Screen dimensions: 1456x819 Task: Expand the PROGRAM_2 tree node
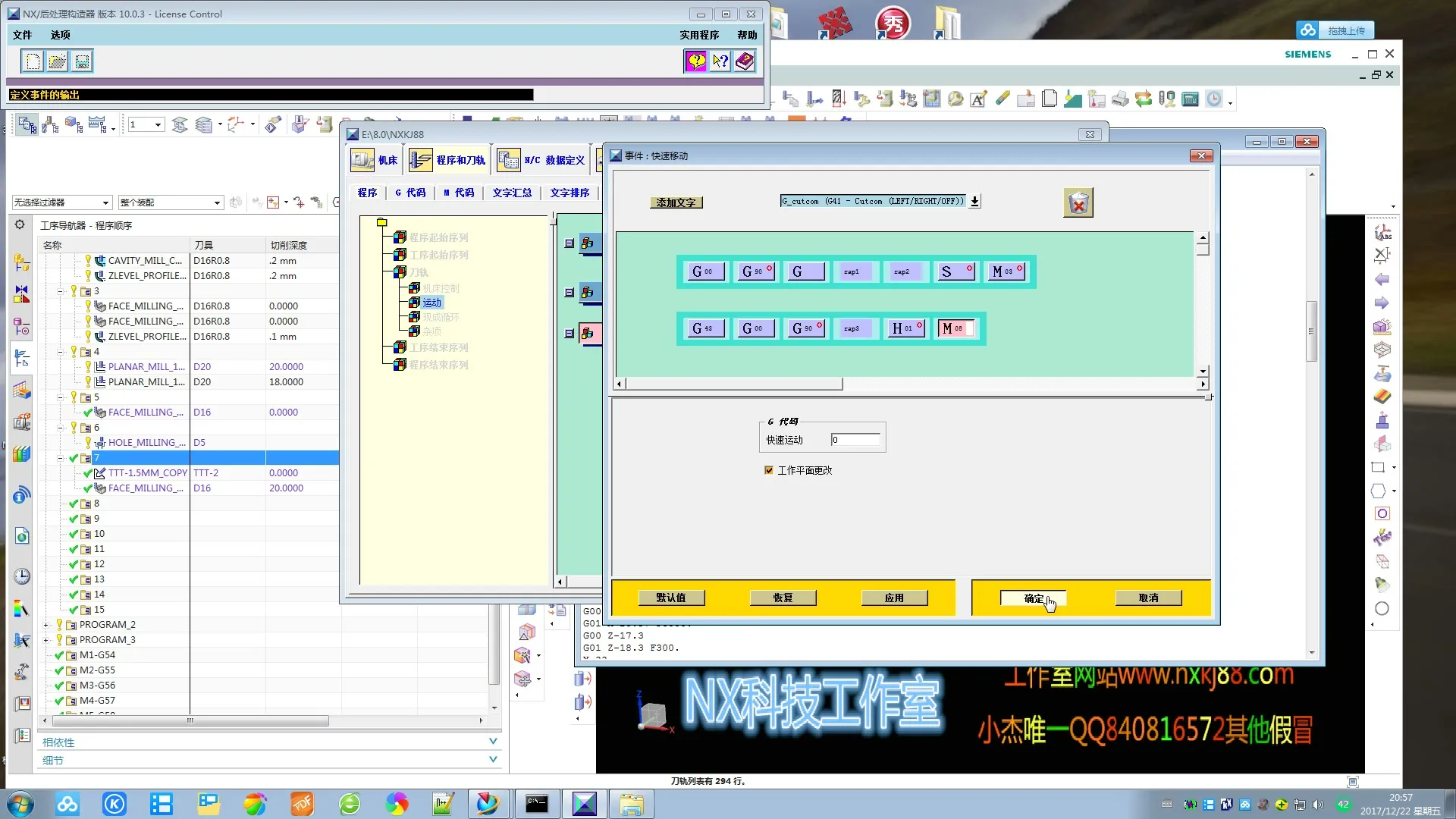click(46, 625)
